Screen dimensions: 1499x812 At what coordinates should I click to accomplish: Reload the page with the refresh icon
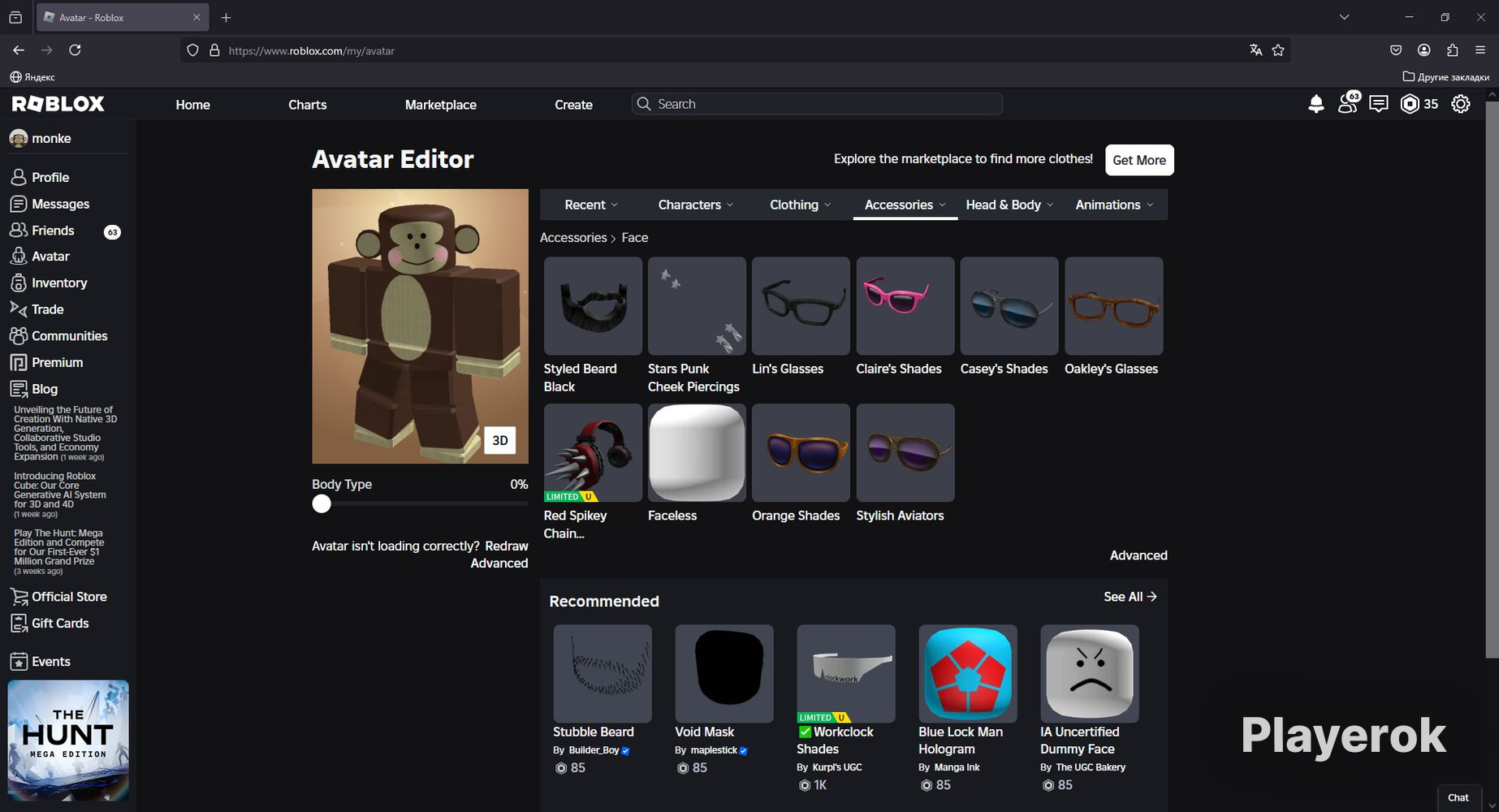pyautogui.click(x=75, y=50)
